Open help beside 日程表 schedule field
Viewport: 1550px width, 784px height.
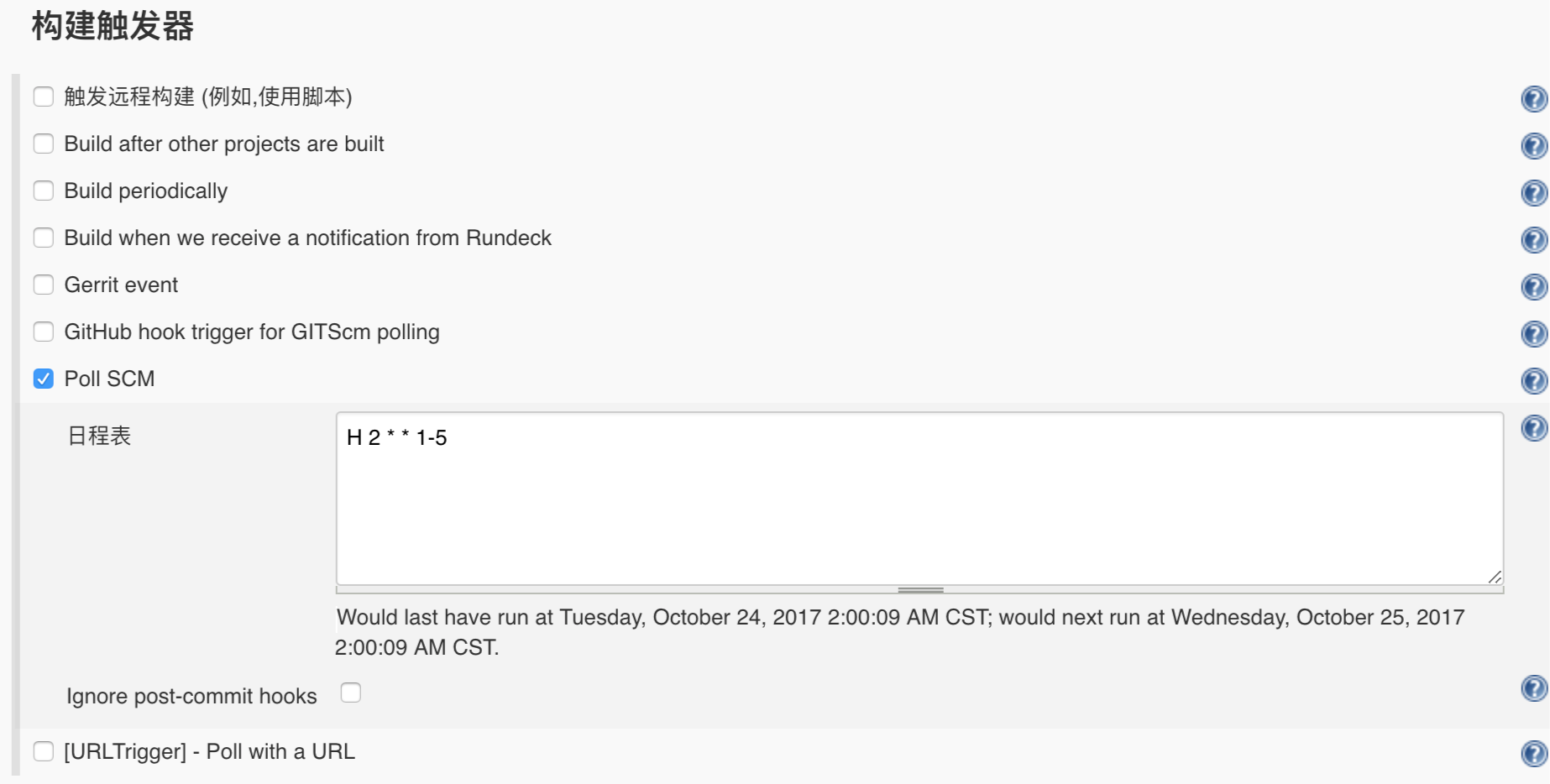point(1535,429)
